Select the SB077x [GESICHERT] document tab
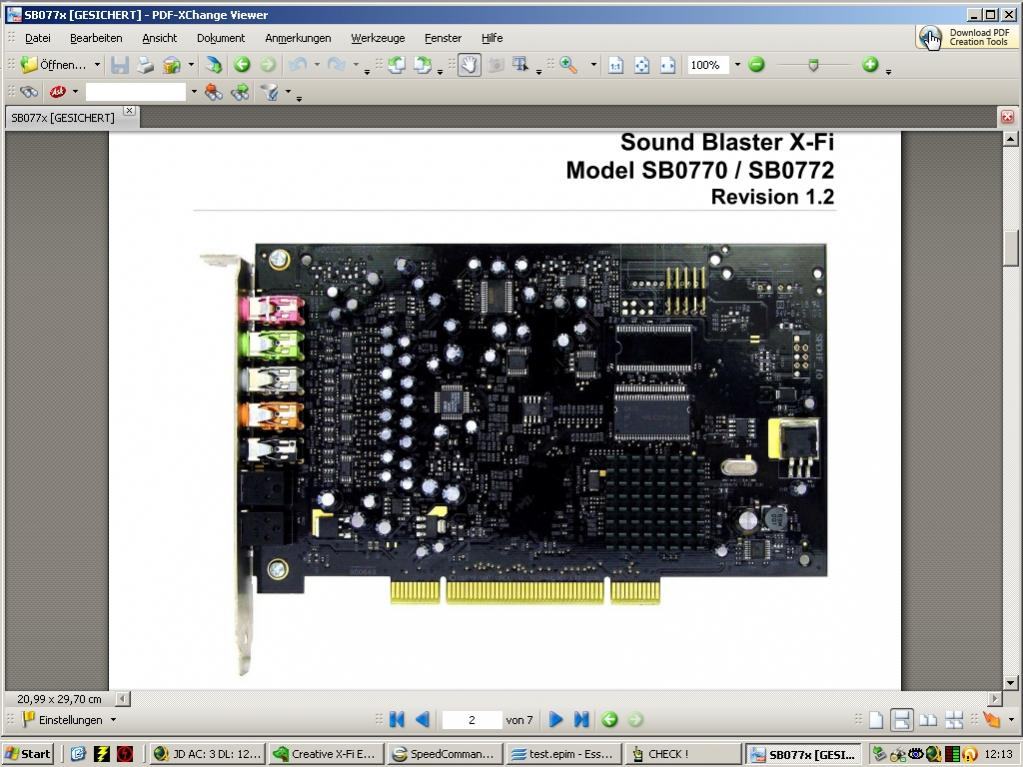 click(63, 117)
